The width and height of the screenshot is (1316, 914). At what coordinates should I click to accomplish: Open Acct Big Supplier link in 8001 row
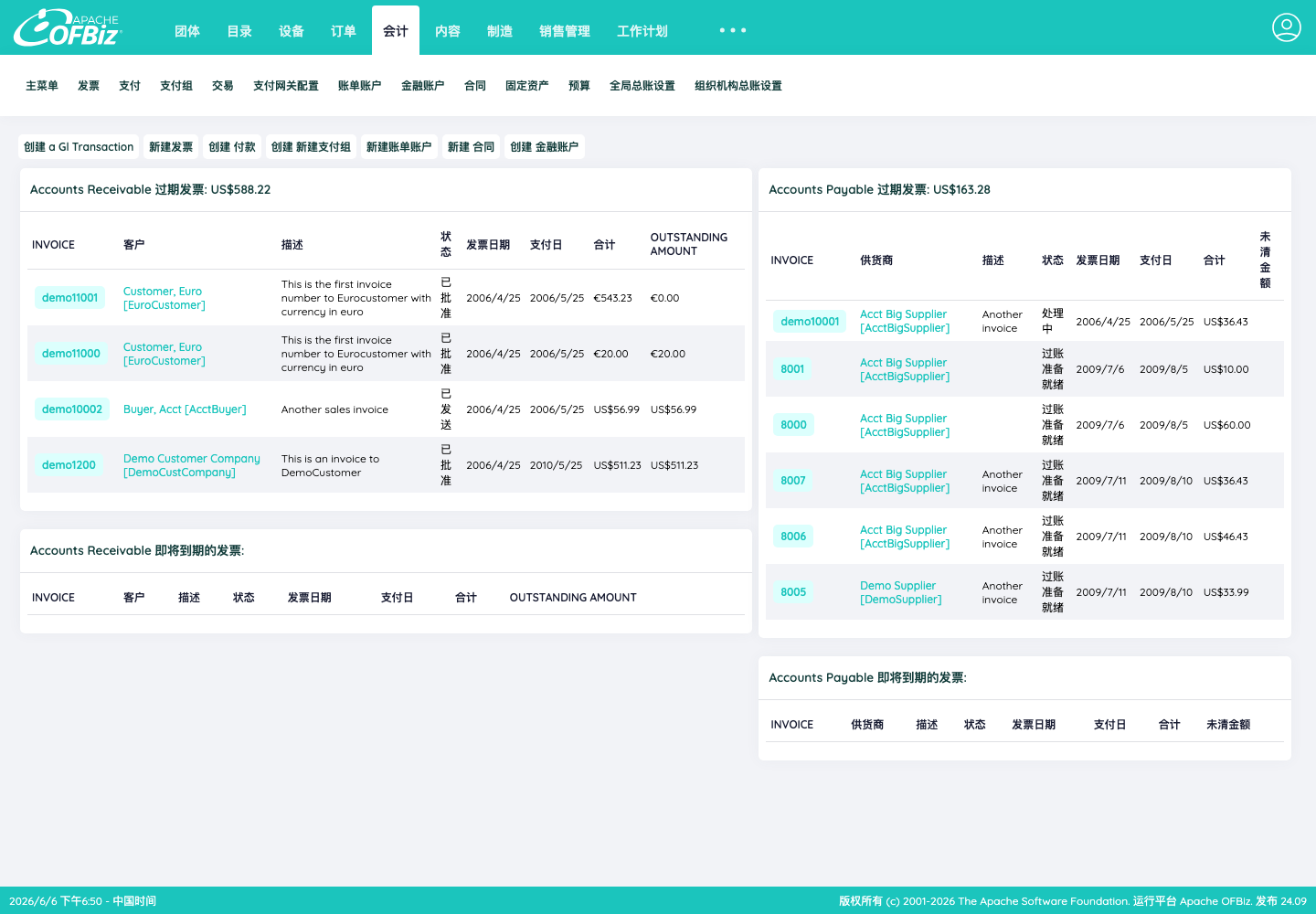tap(905, 369)
